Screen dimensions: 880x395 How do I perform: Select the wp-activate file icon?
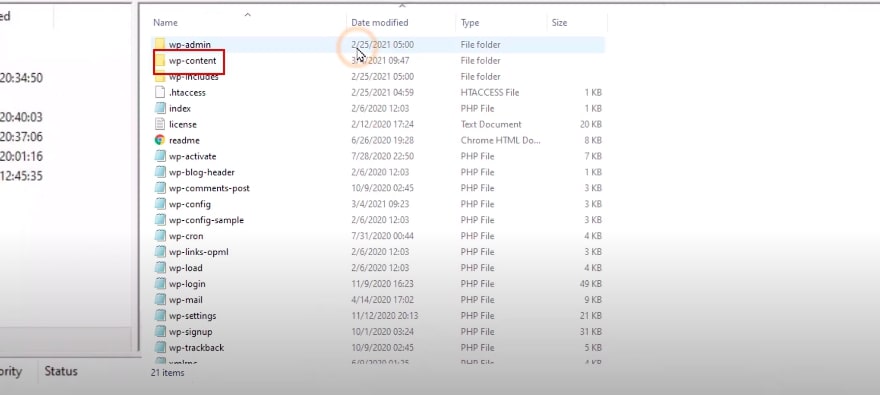[x=160, y=157]
